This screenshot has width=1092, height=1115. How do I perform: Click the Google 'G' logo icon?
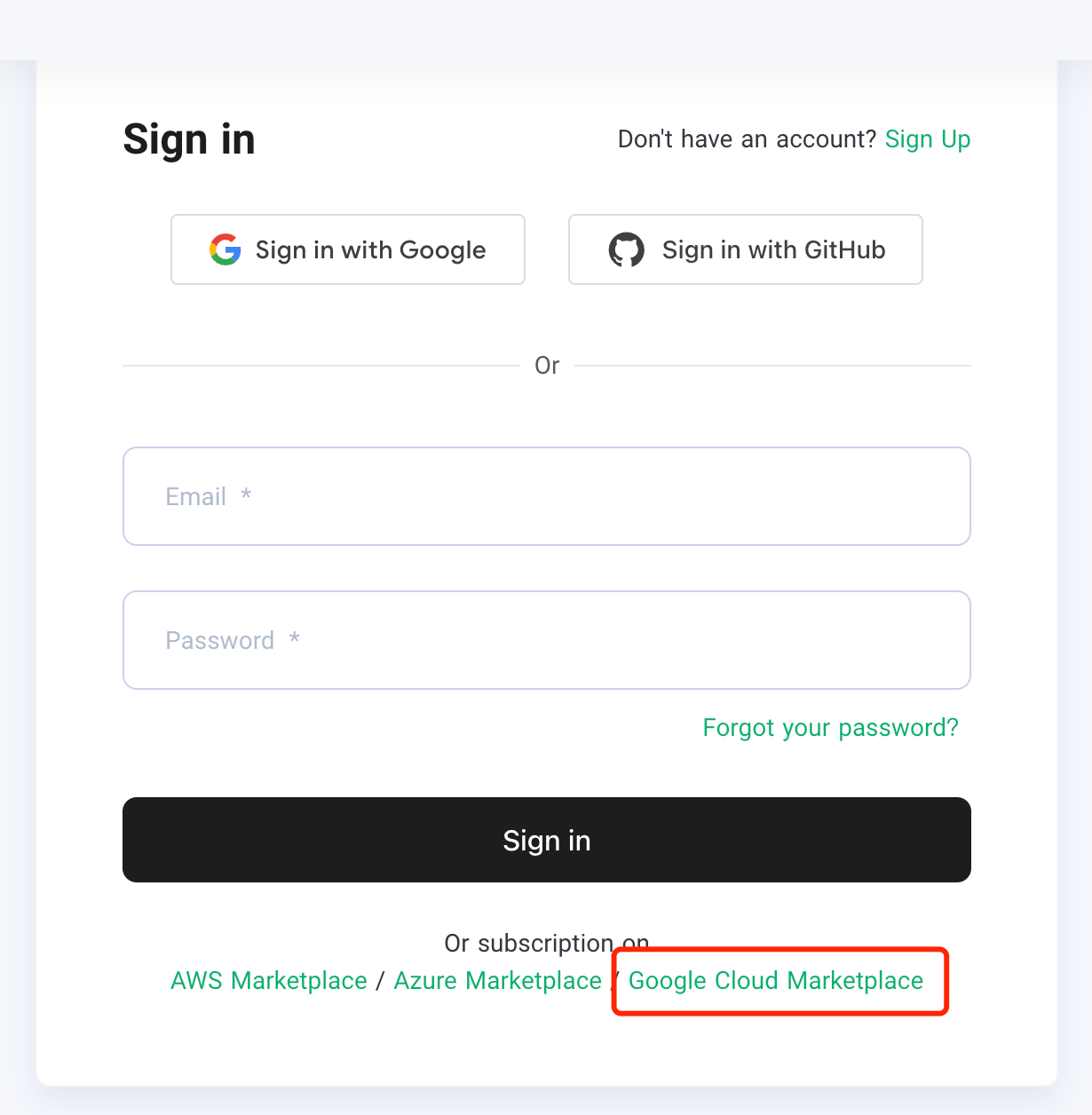(226, 249)
